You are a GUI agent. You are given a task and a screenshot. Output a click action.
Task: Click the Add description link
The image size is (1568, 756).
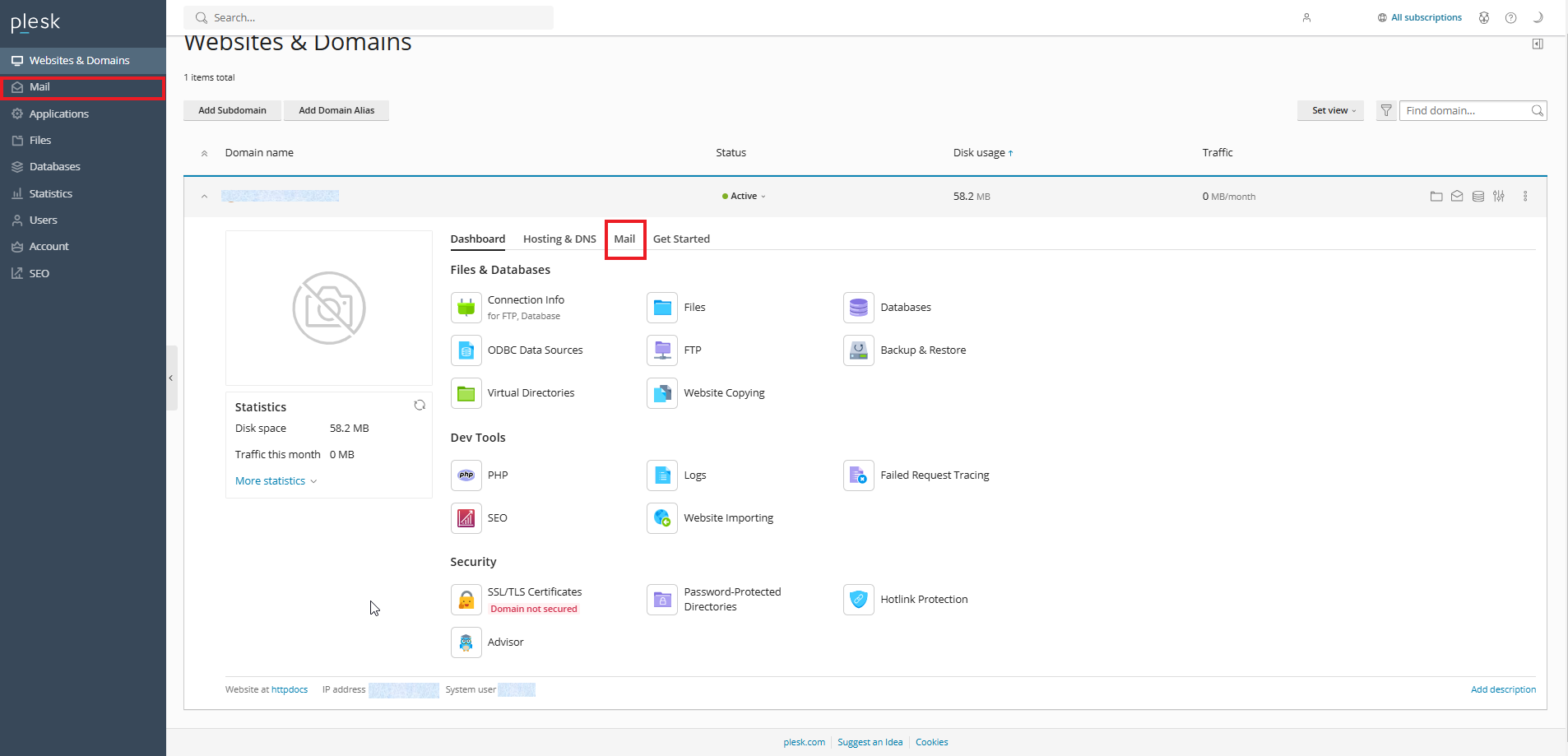(1502, 690)
